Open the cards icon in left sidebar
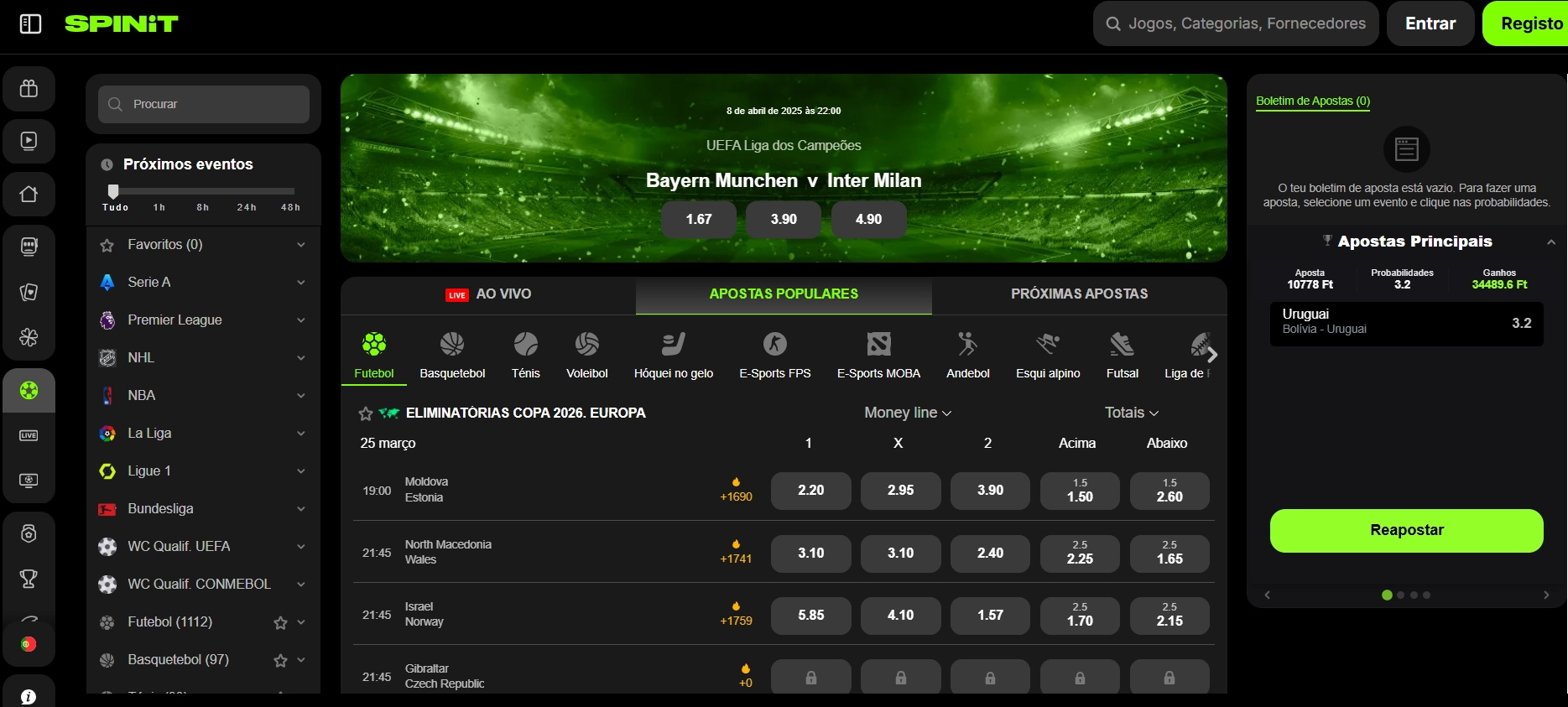 point(29,292)
